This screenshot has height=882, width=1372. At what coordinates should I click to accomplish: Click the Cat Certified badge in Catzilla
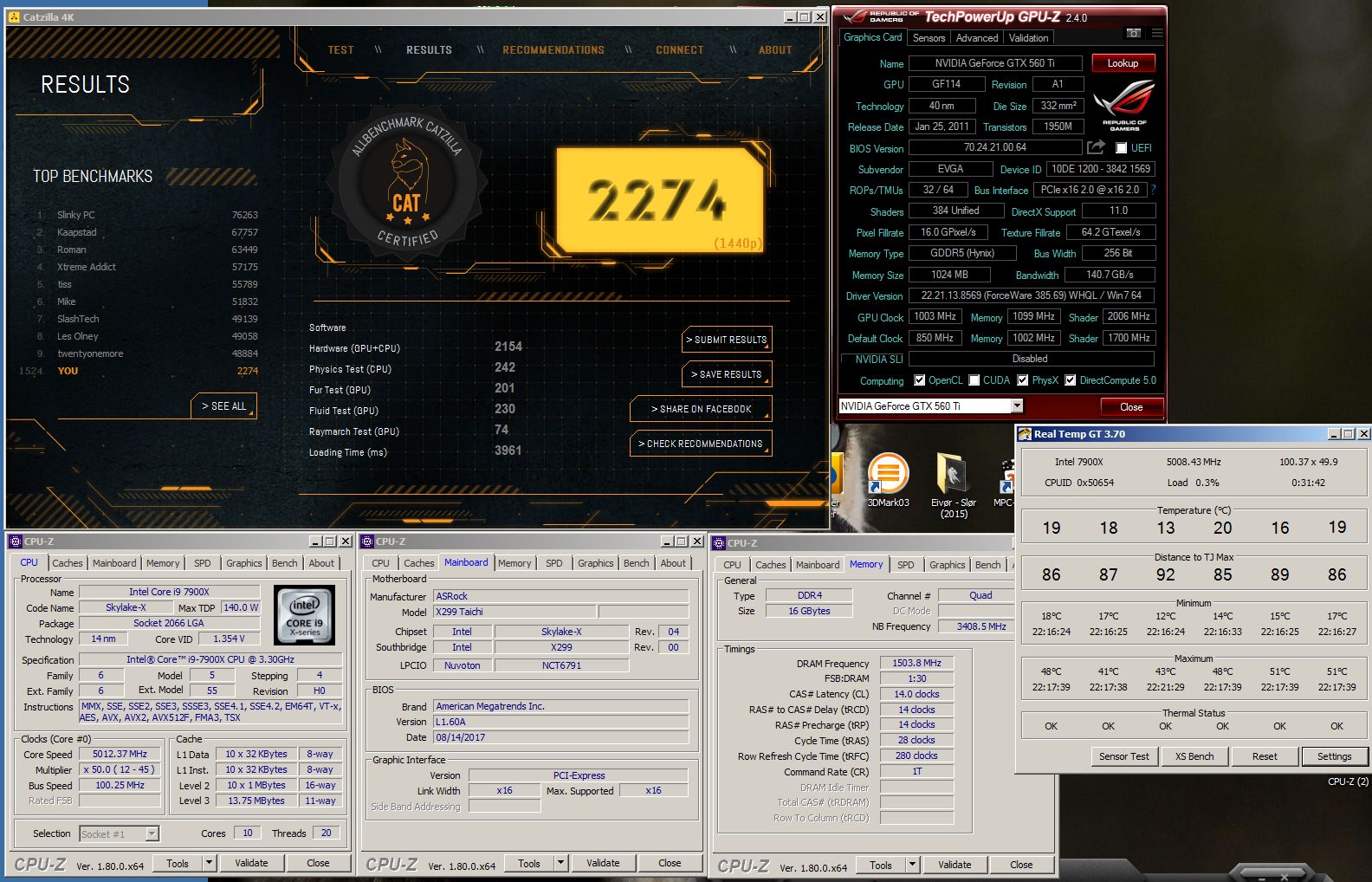coord(406,185)
